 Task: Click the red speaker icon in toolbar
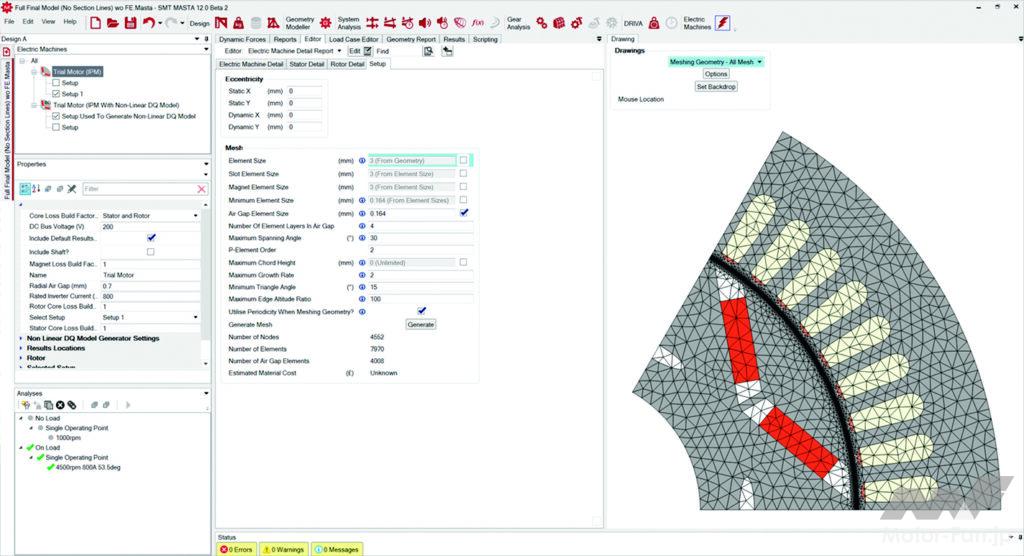(x=425, y=22)
